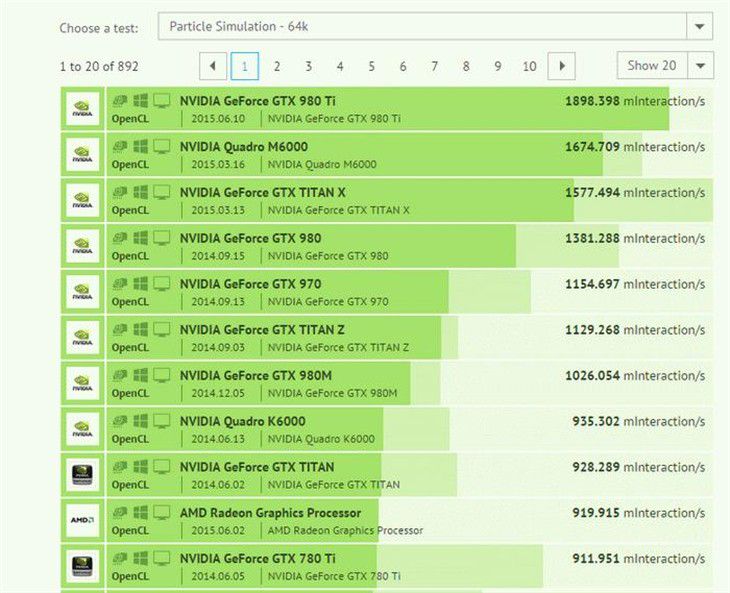Click NVIDIA logo in GTX TITAN Z row
This screenshot has height=593, width=730.
click(82, 337)
